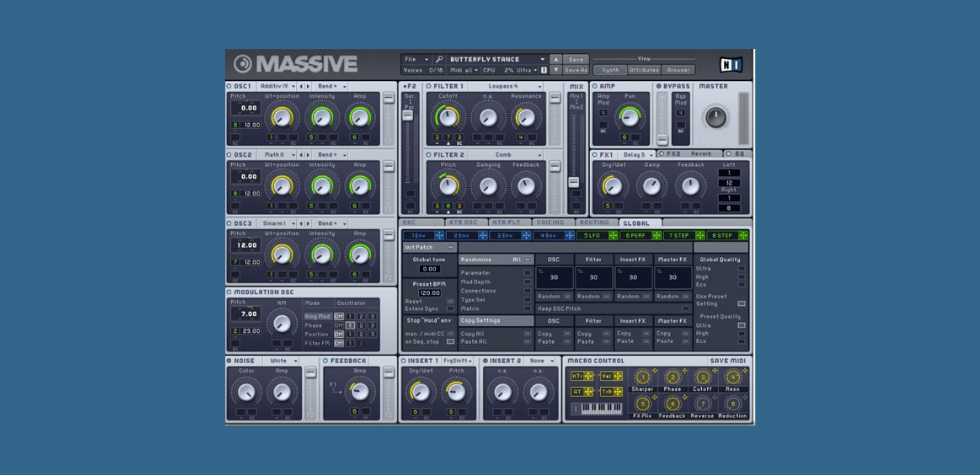Click macro knob 6 Feedback
Image resolution: width=980 pixels, height=475 pixels.
672,404
